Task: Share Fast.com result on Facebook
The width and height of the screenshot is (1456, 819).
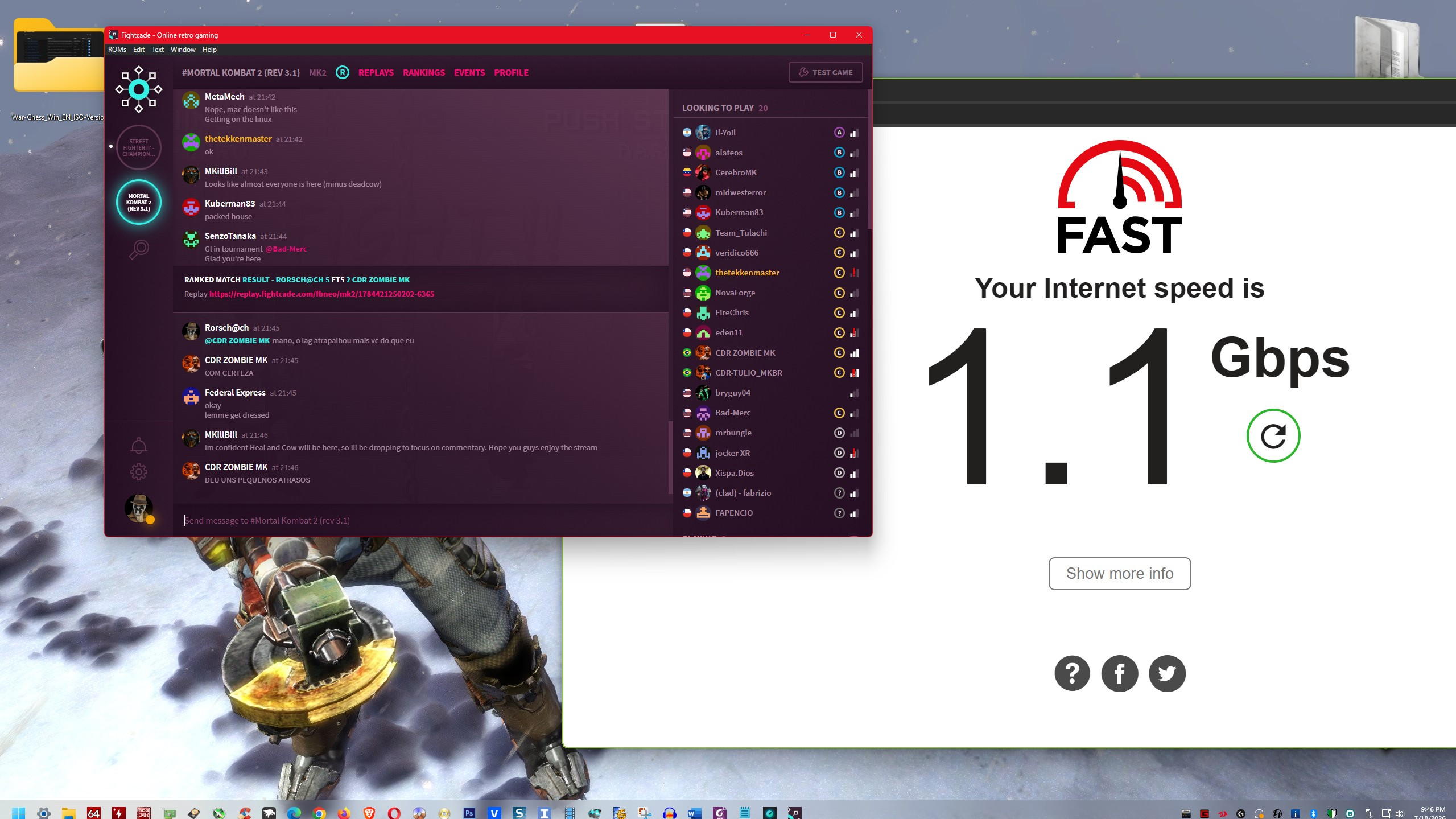Action: point(1119,673)
